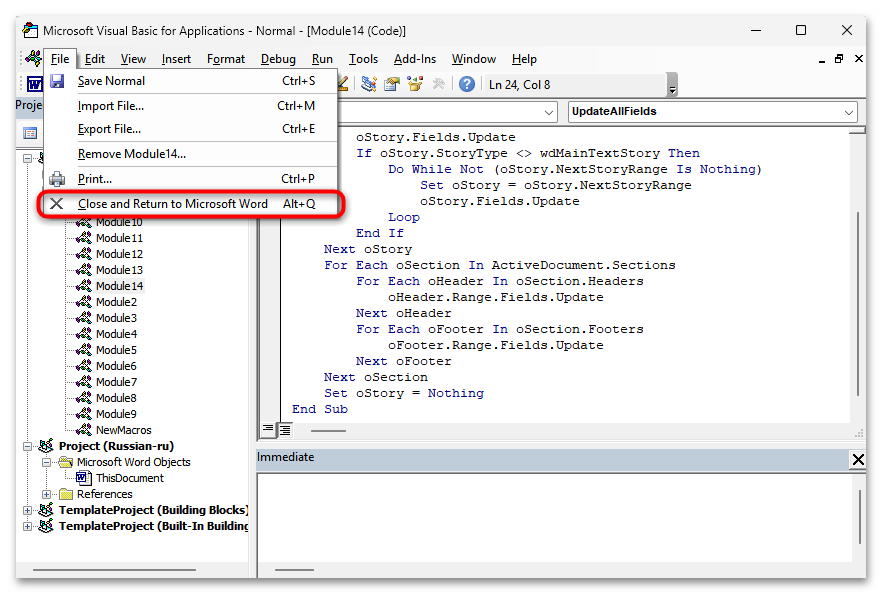882x594 pixels.
Task: Expand TemplateProject (Building Blocks)
Action: 27,510
